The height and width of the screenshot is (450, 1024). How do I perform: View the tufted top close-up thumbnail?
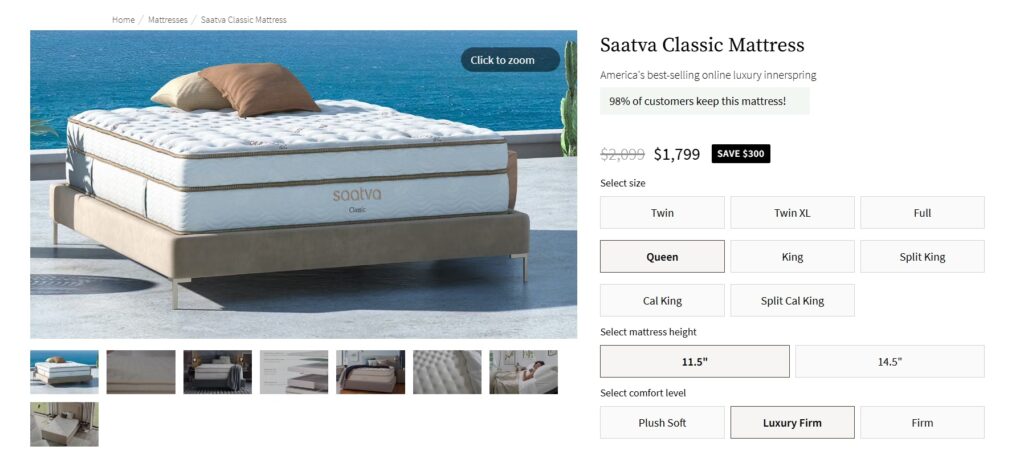coord(447,372)
